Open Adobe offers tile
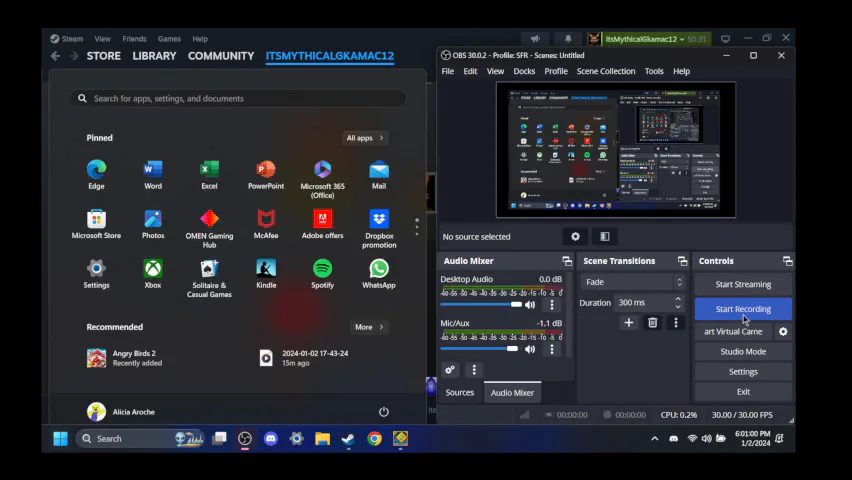Viewport: 852px width, 480px height. [322, 224]
